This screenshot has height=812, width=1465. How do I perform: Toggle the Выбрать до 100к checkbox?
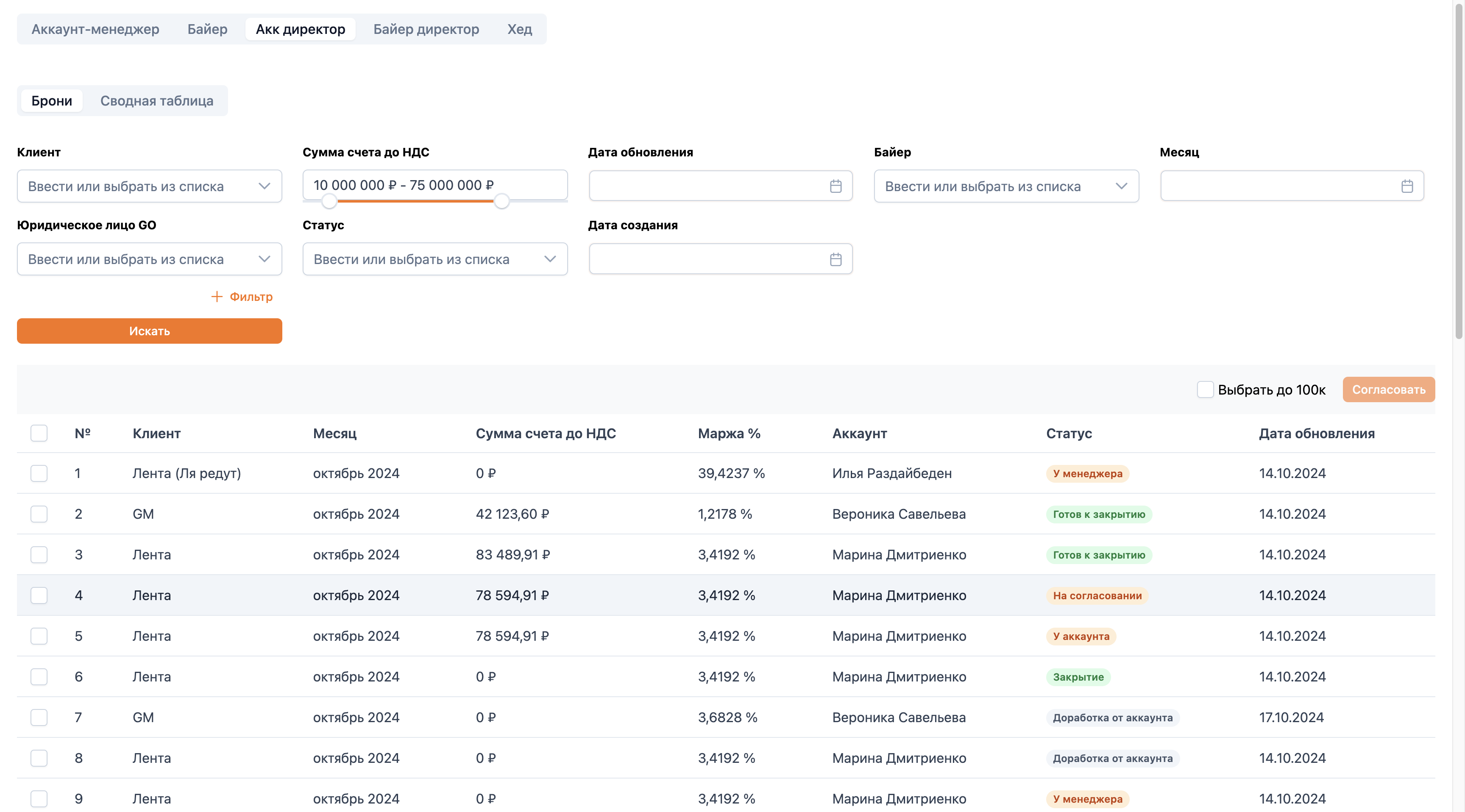1205,389
